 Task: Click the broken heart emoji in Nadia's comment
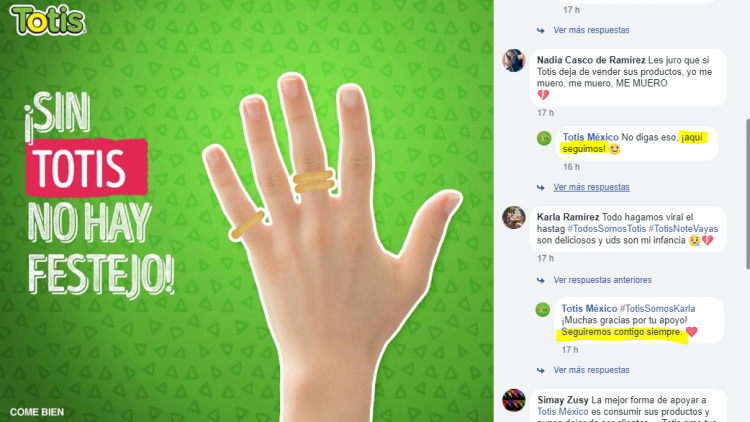543,95
